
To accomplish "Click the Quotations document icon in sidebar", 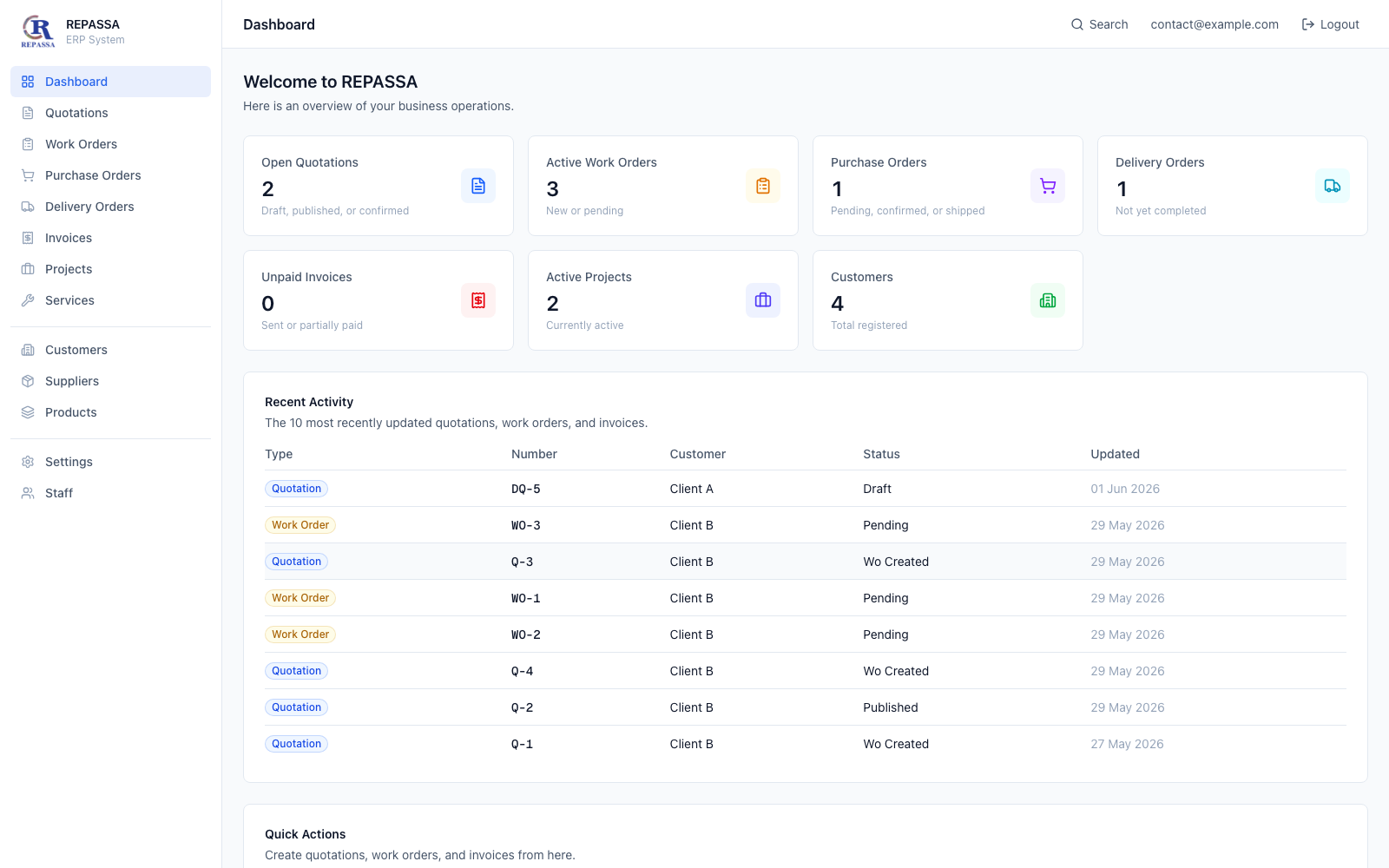I will tap(28, 113).
